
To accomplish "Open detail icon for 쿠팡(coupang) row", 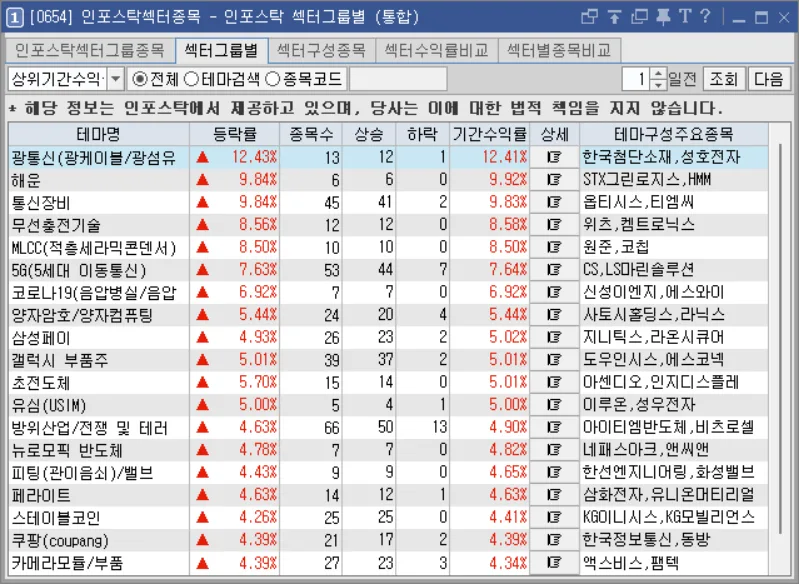I will pyautogui.click(x=554, y=540).
